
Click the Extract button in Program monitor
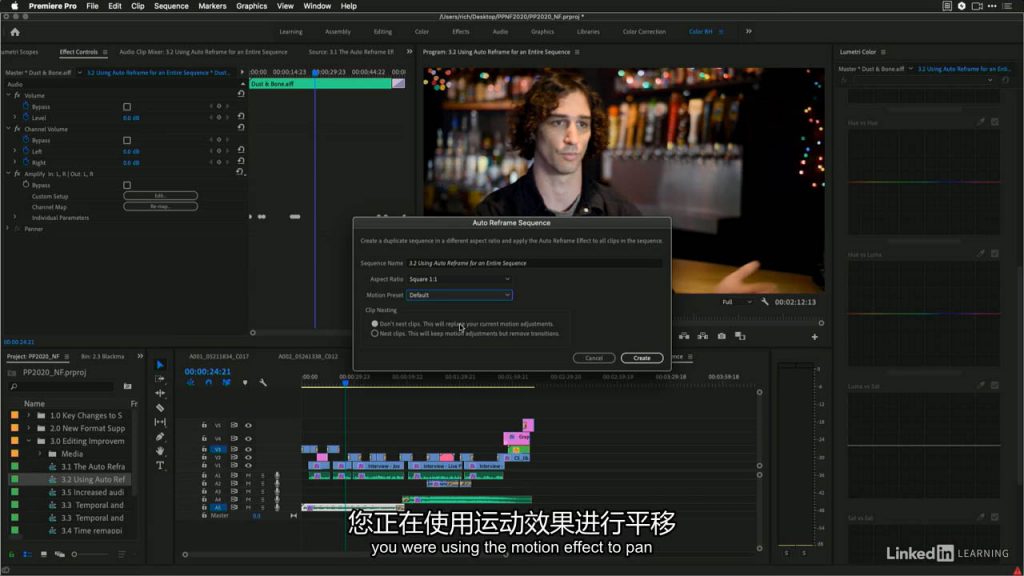(703, 336)
